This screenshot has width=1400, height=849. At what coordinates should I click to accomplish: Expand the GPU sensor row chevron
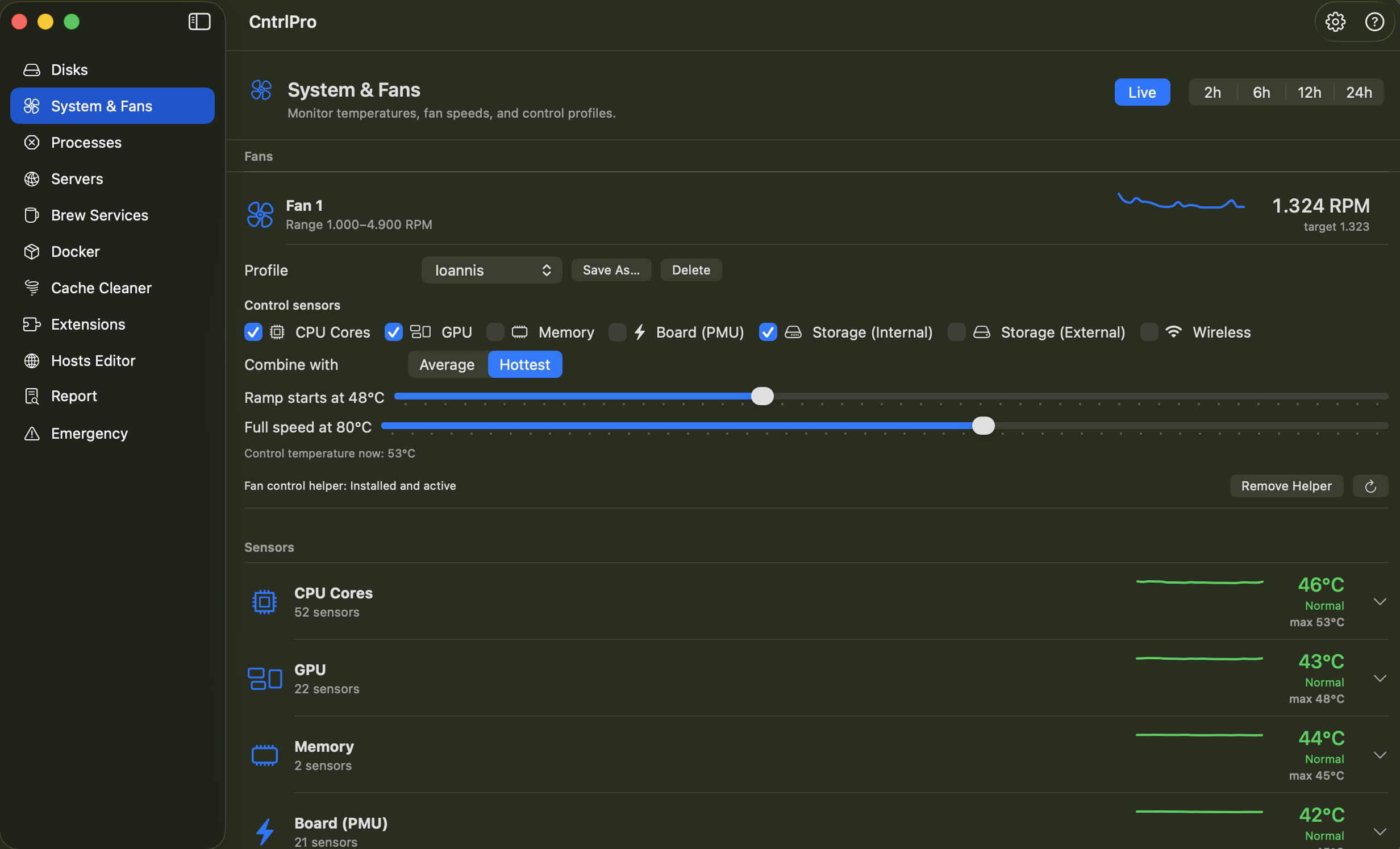1380,678
